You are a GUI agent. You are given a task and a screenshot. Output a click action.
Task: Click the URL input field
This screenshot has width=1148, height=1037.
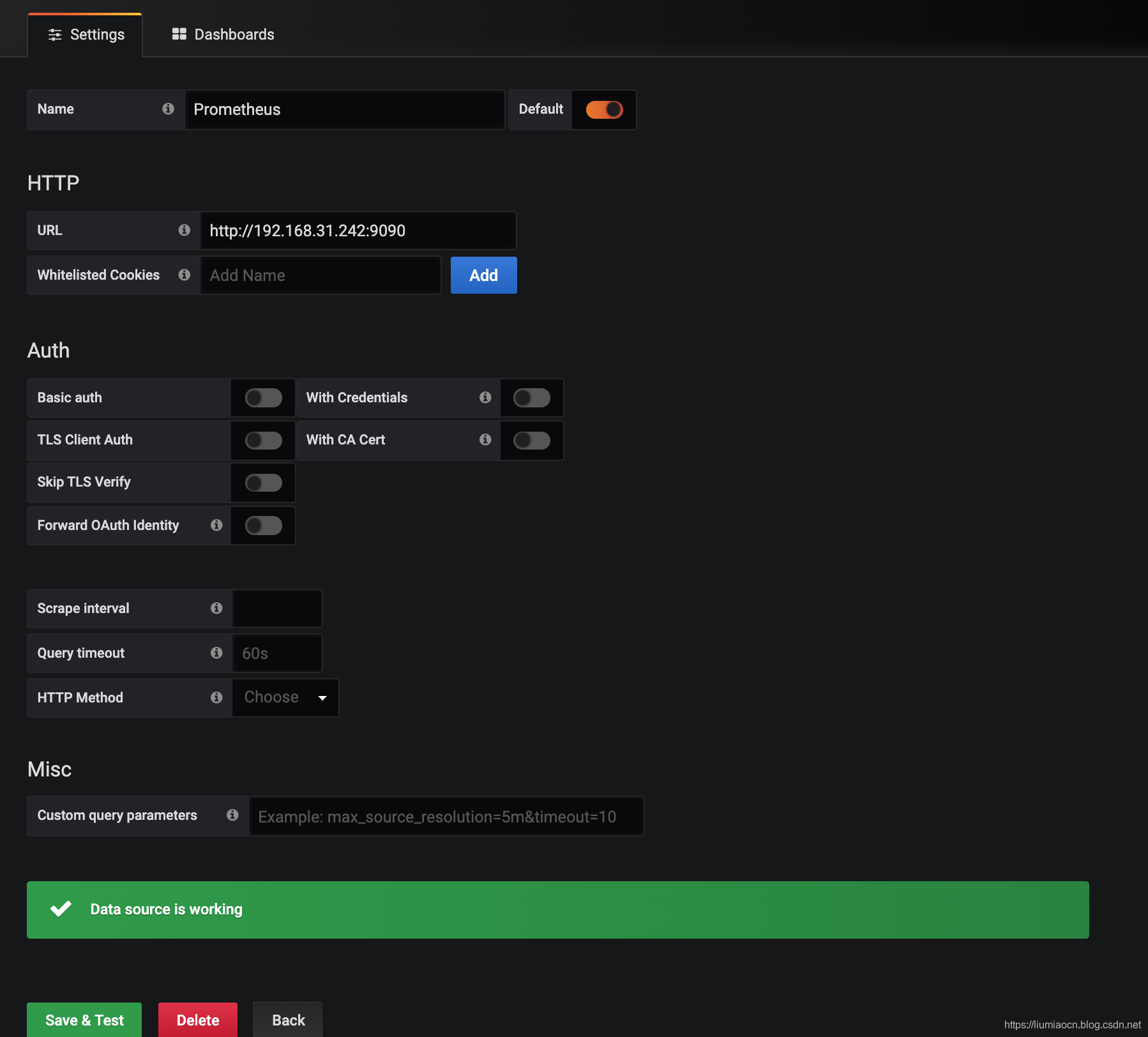click(x=358, y=231)
